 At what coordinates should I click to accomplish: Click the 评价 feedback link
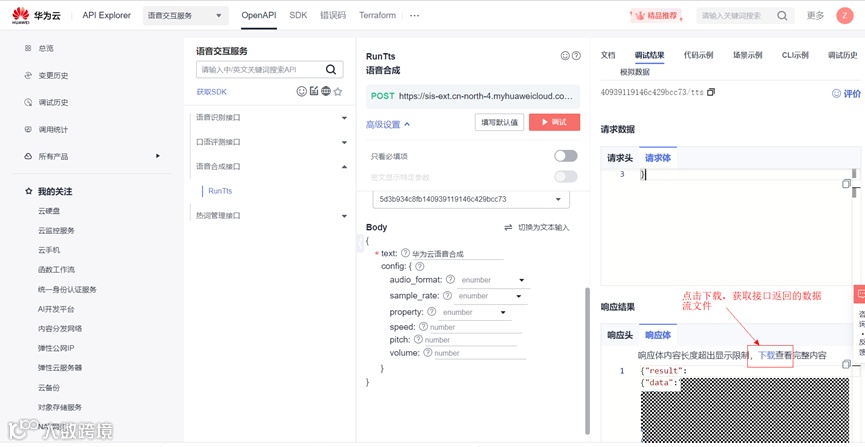[x=846, y=94]
